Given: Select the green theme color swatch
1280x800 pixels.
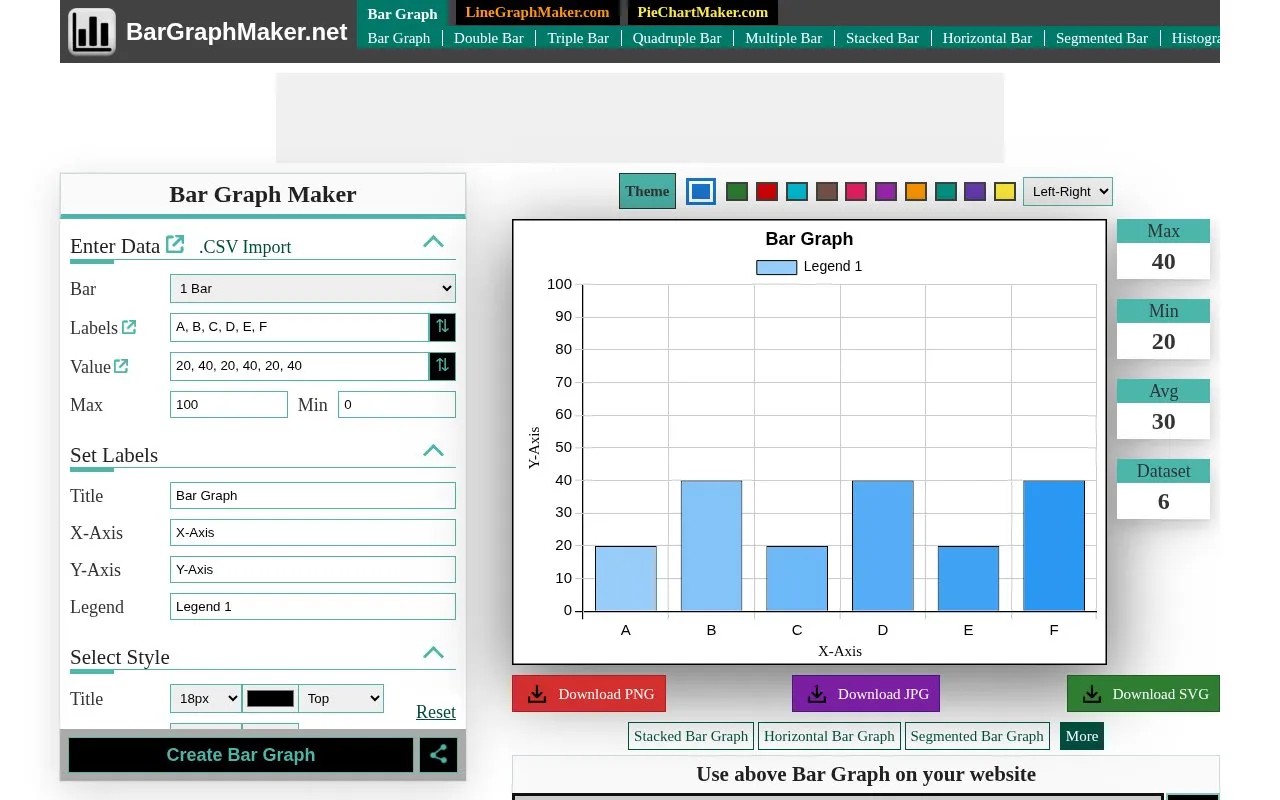Looking at the screenshot, I should coord(737,191).
